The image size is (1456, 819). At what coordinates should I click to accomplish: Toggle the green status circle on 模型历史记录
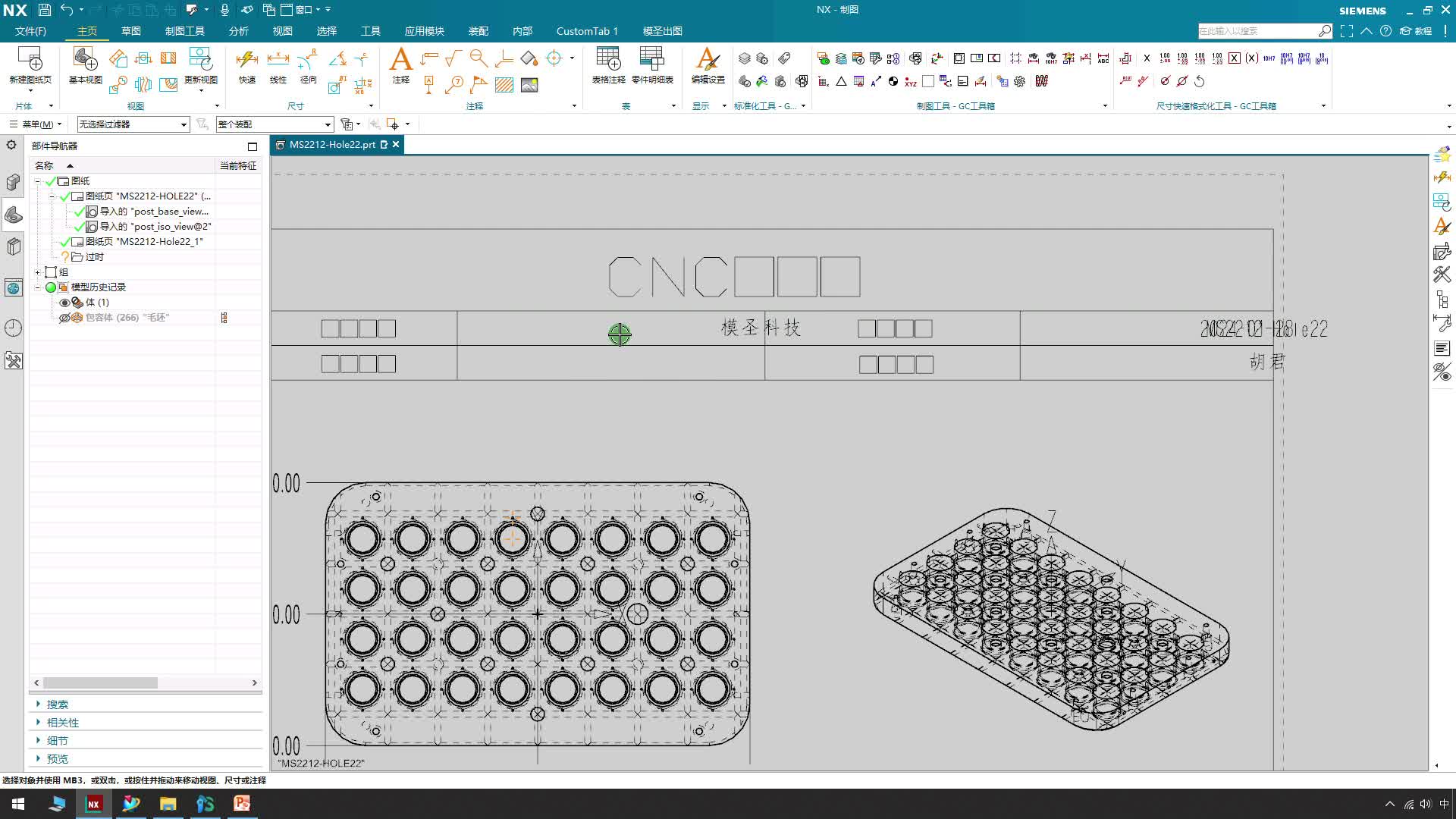[51, 287]
